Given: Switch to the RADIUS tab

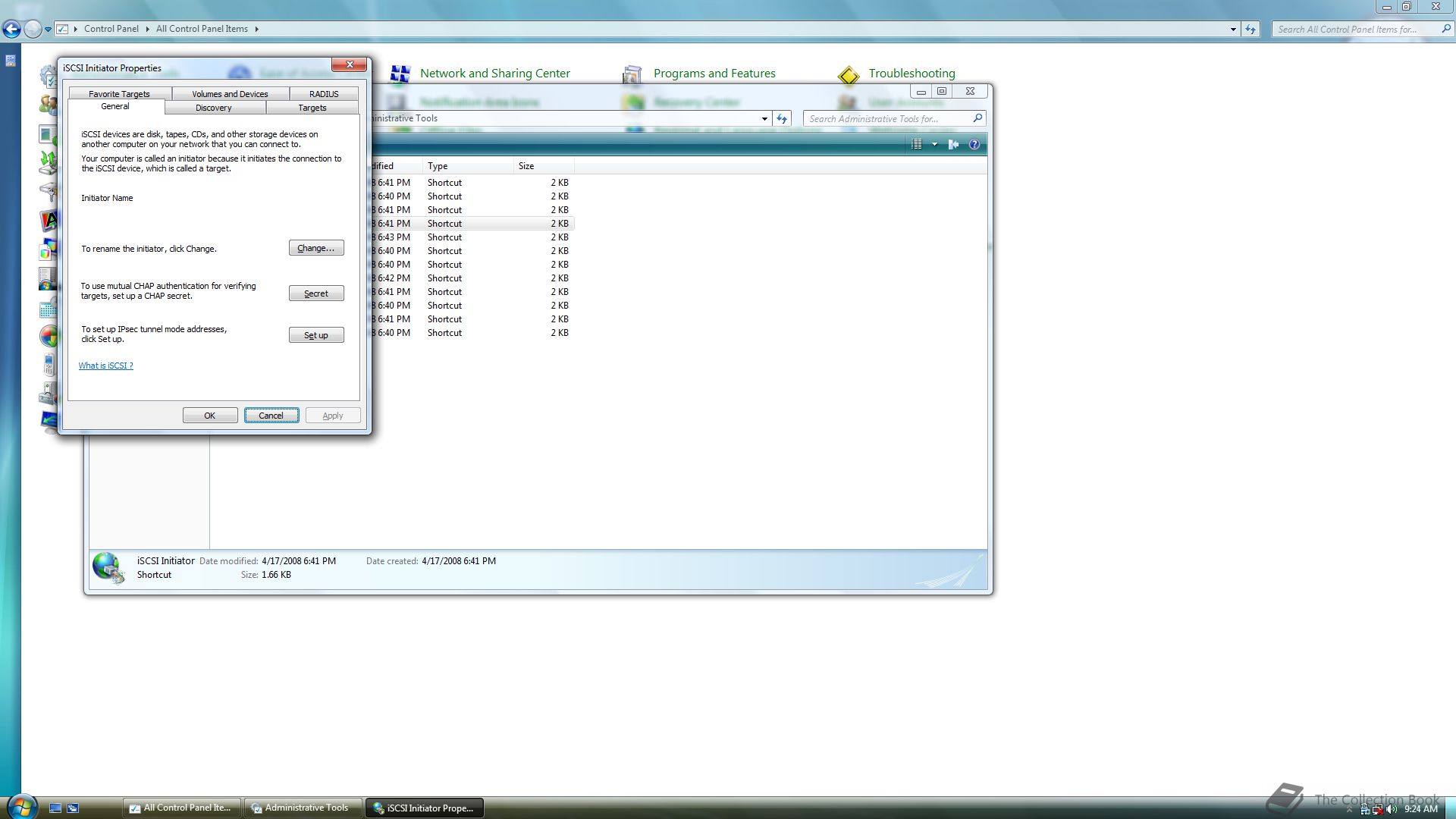Looking at the screenshot, I should [324, 94].
